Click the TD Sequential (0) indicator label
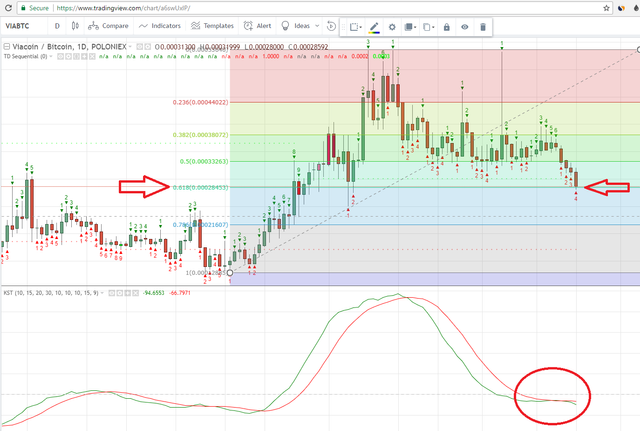 point(25,56)
